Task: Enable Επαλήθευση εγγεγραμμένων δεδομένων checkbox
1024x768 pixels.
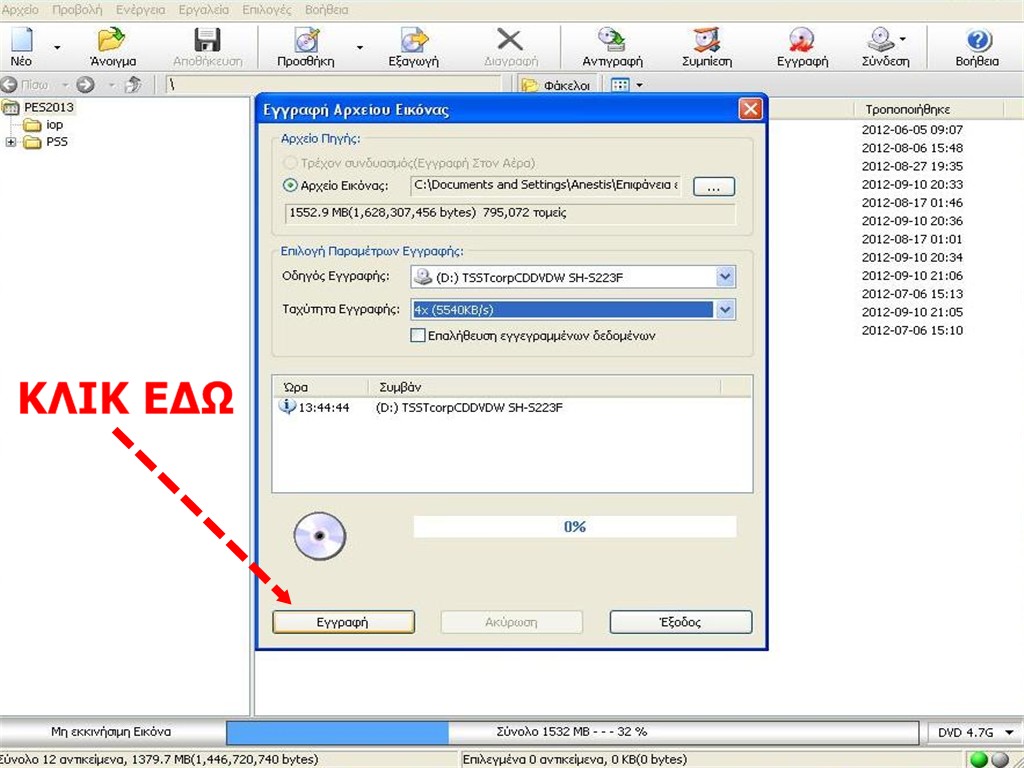Action: [418, 336]
